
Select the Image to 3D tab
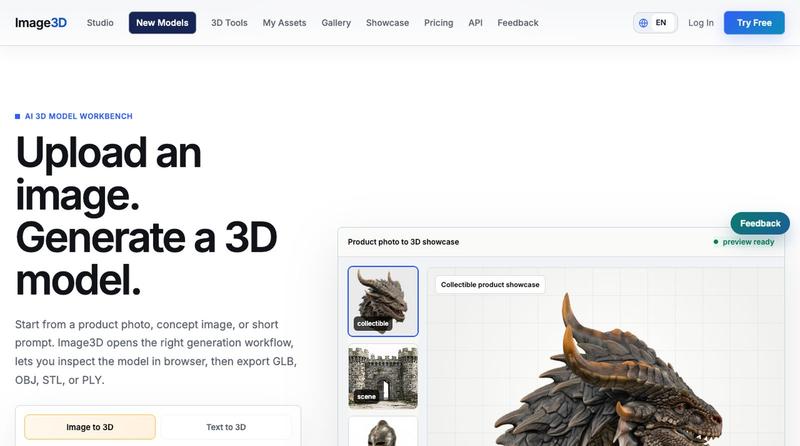[x=90, y=427]
